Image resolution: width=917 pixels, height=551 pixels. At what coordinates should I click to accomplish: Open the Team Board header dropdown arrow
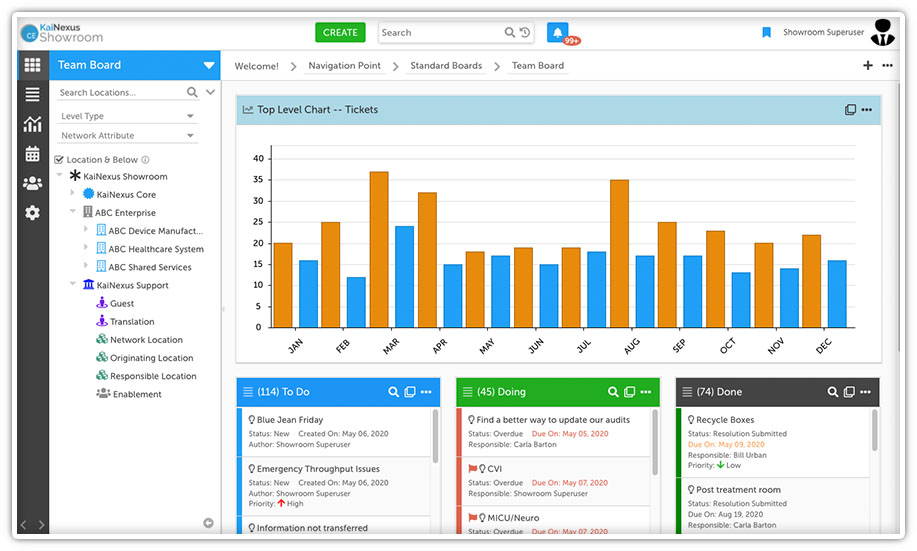(208, 65)
